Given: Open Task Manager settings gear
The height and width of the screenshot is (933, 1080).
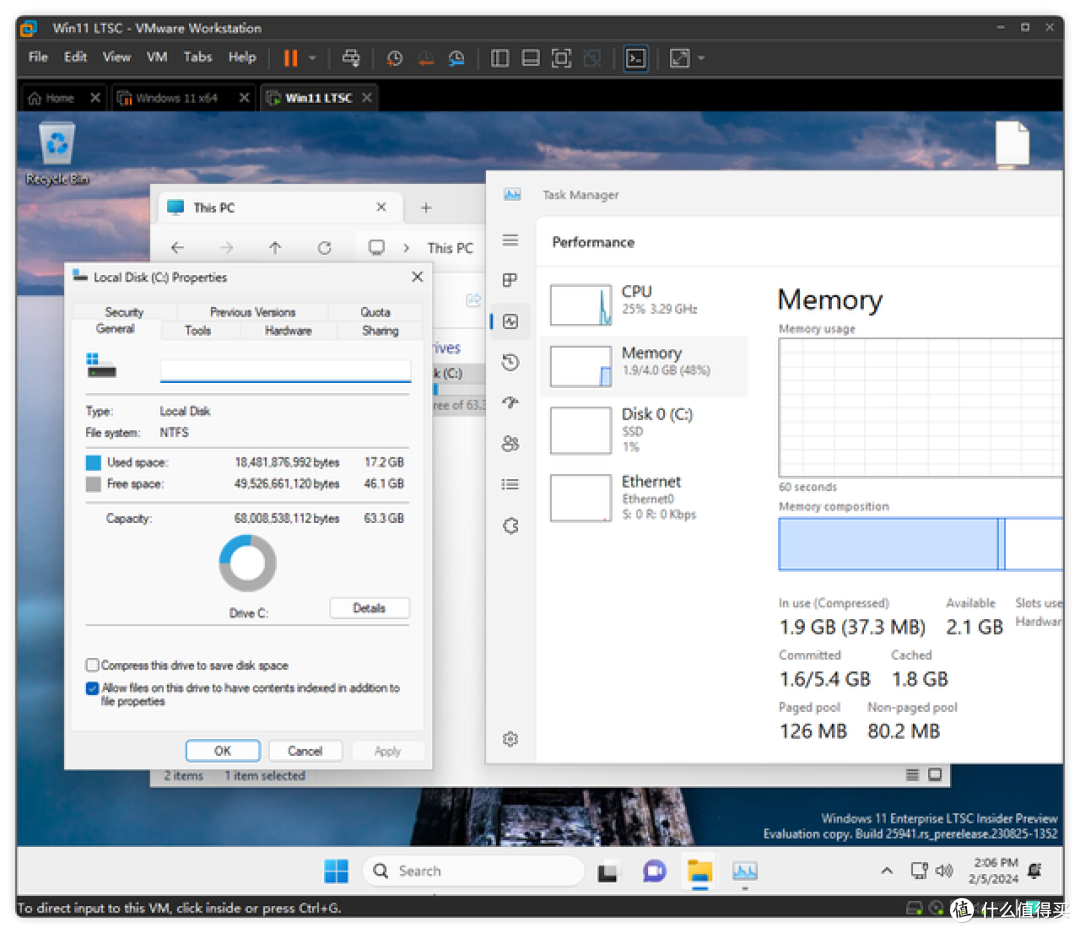Looking at the screenshot, I should (510, 738).
